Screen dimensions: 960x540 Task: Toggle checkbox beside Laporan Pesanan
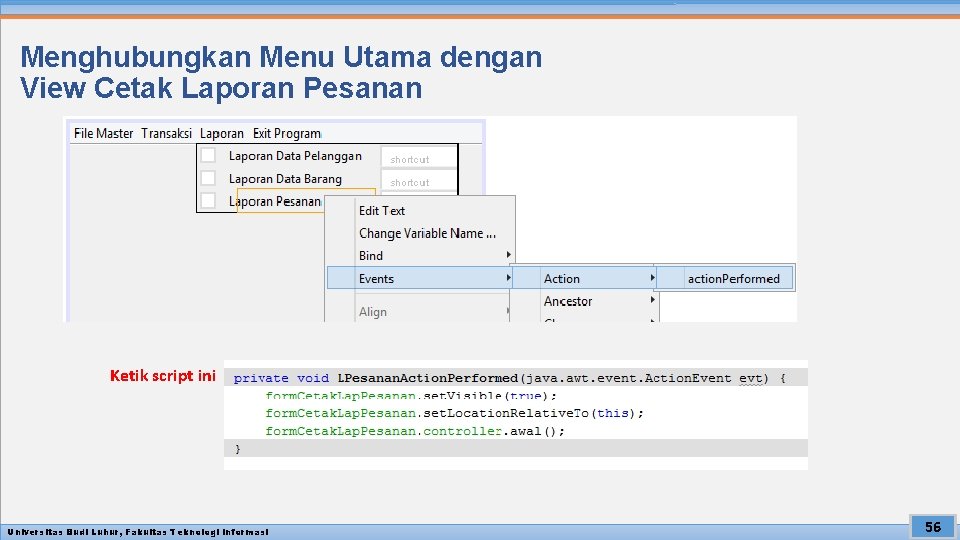point(208,201)
